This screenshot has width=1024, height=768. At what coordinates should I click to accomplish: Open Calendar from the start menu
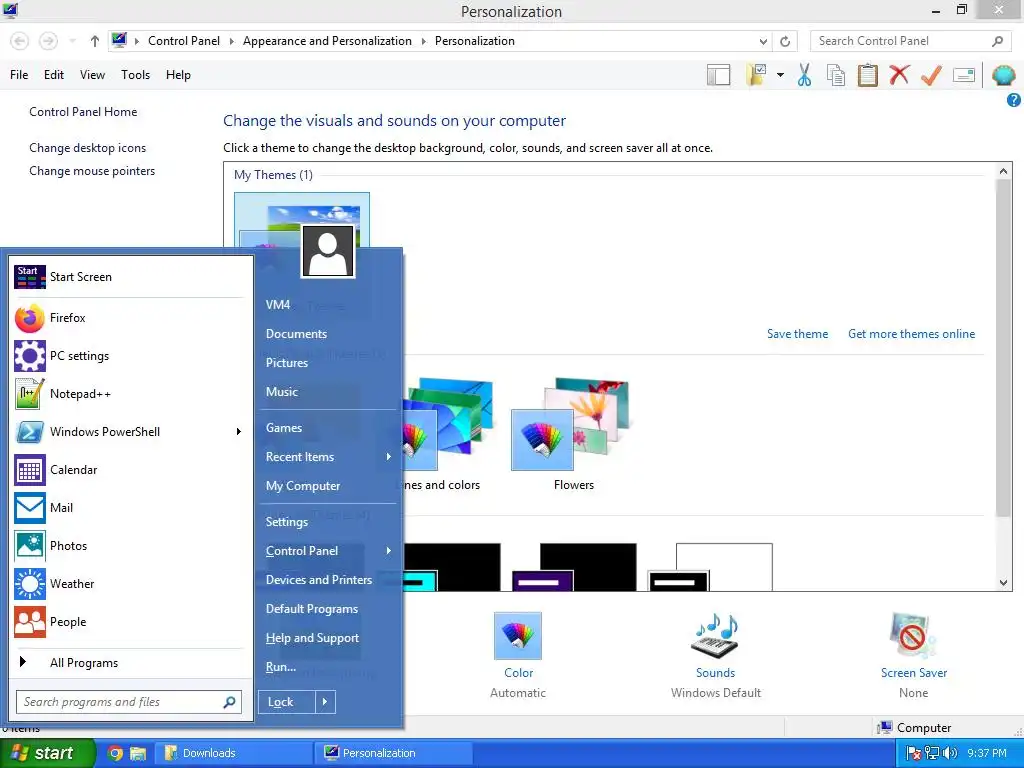(x=128, y=470)
